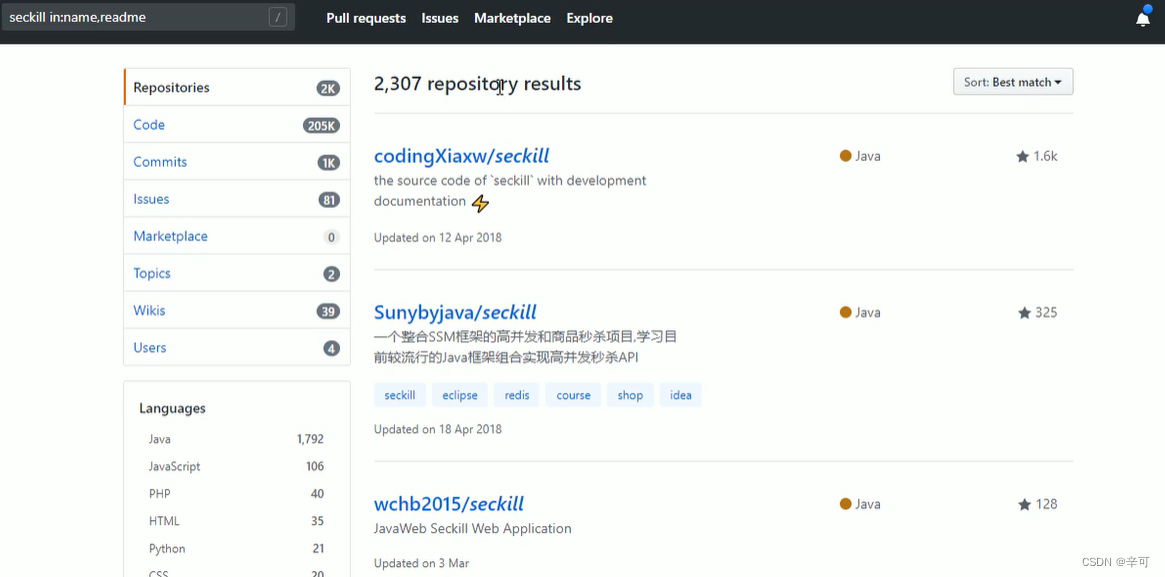
Task: Click the 205K count badge beside Code
Action: pyautogui.click(x=321, y=125)
